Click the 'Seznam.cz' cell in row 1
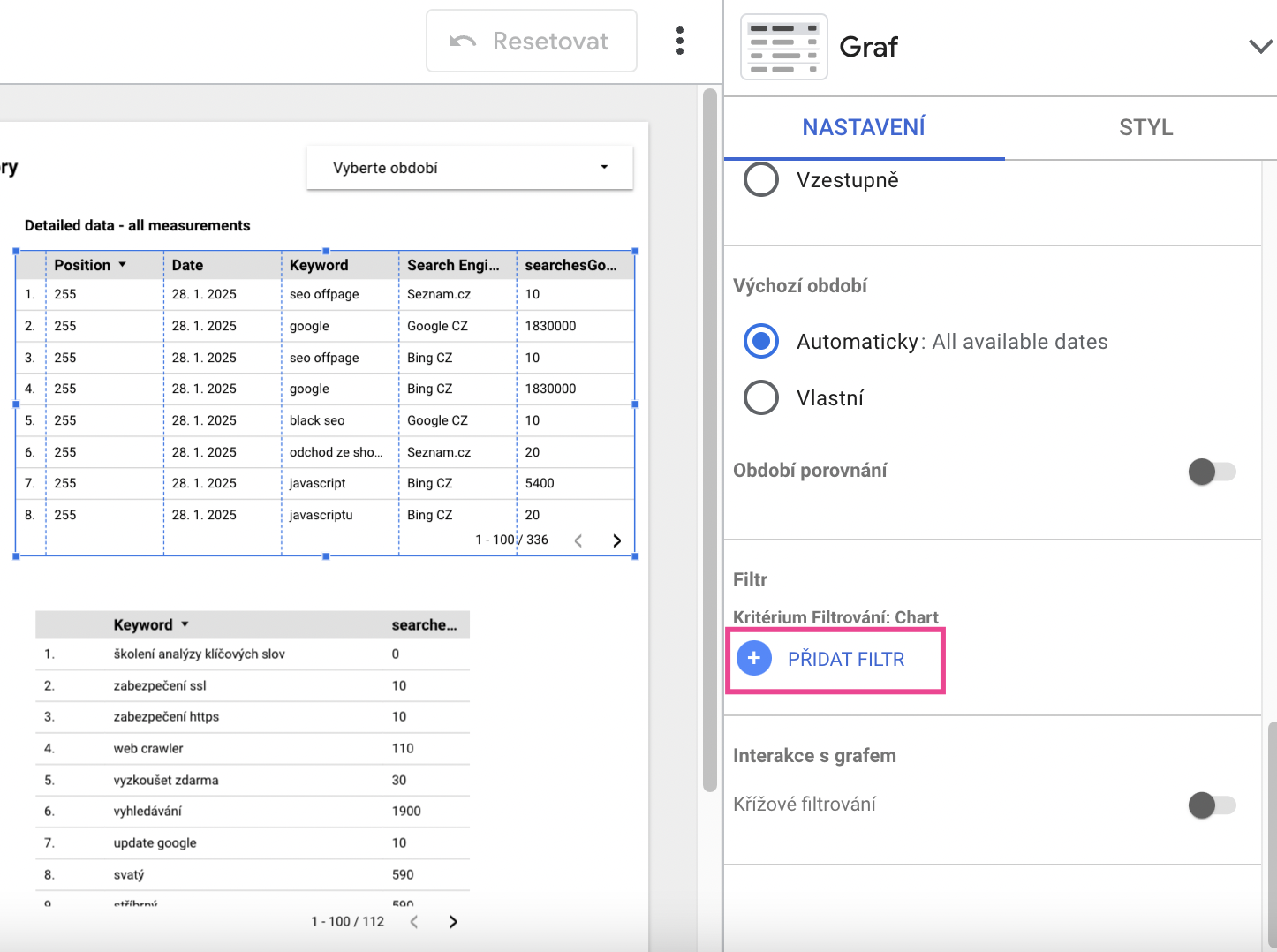Image resolution: width=1277 pixels, height=952 pixels. coord(439,294)
